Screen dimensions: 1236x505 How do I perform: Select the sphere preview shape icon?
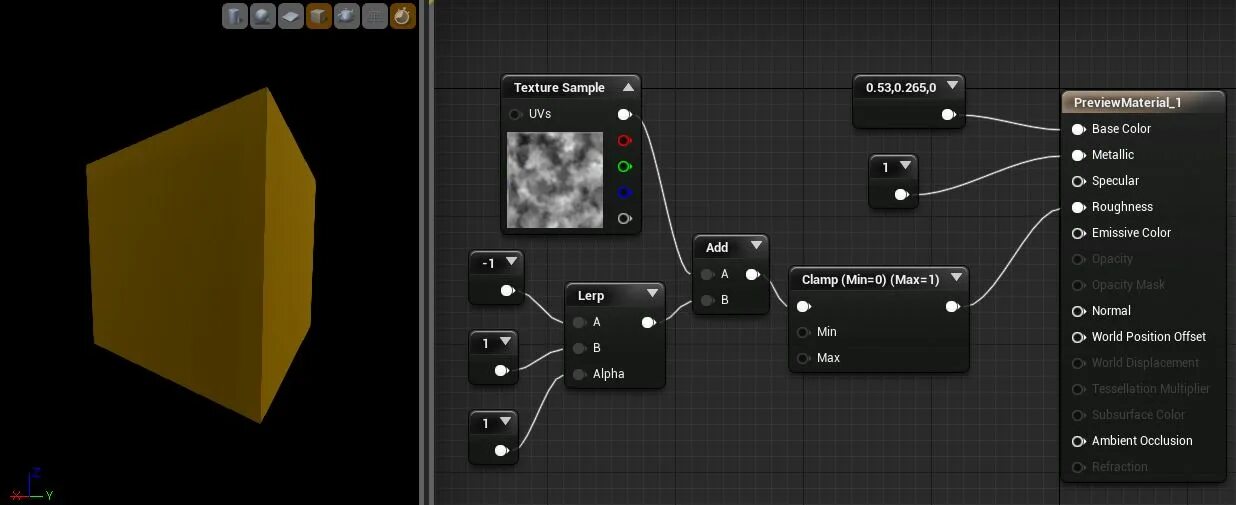click(x=263, y=16)
